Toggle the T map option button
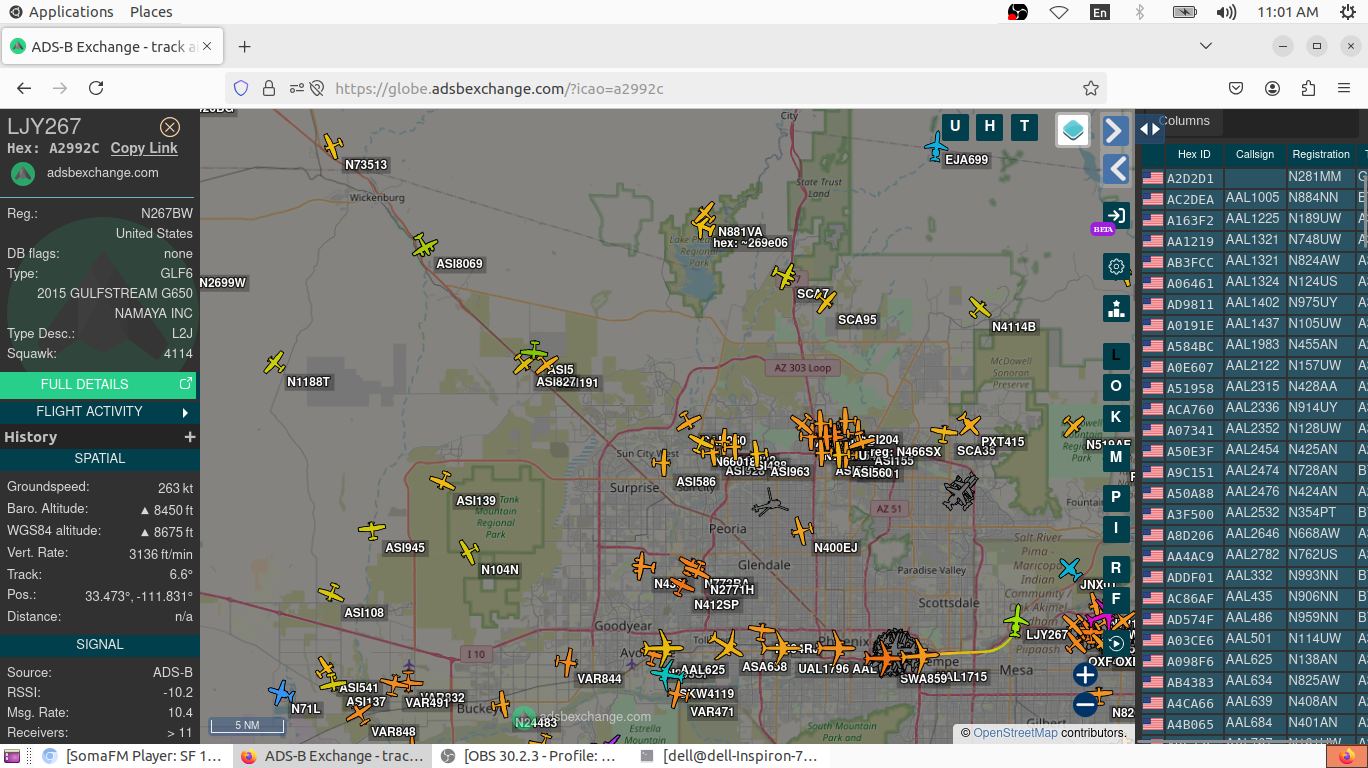Image resolution: width=1368 pixels, height=768 pixels. click(x=1024, y=126)
